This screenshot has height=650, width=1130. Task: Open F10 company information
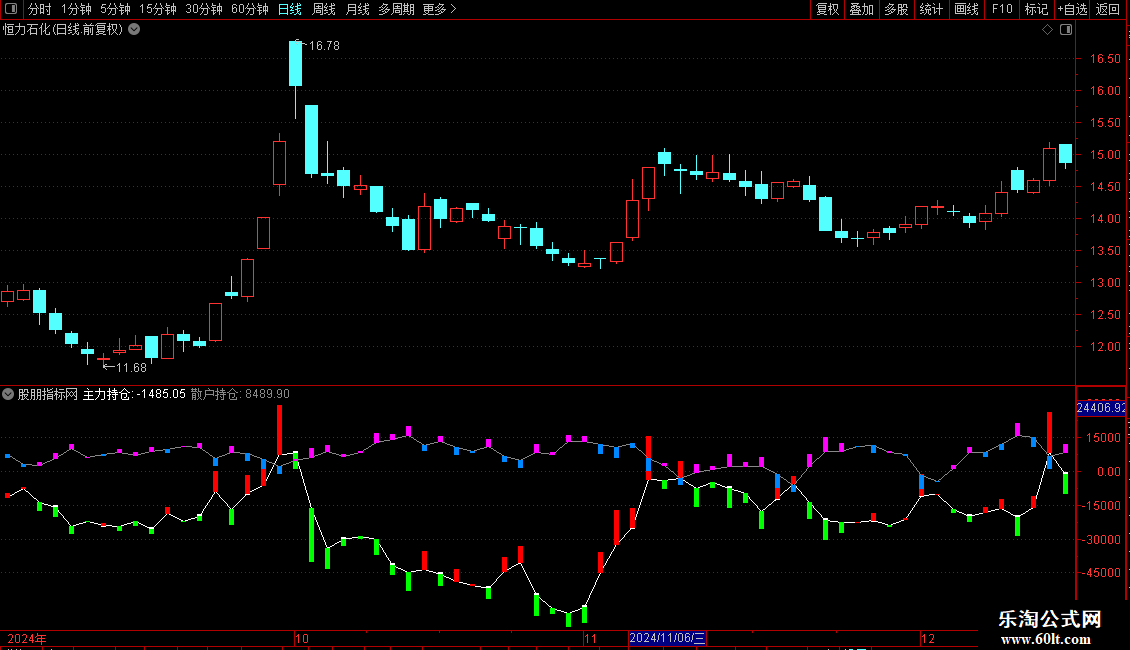point(1002,9)
